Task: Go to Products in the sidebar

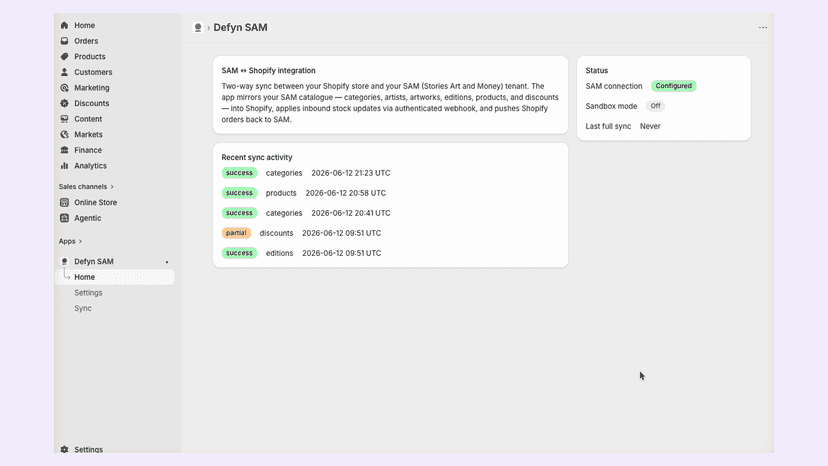Action: 90,57
